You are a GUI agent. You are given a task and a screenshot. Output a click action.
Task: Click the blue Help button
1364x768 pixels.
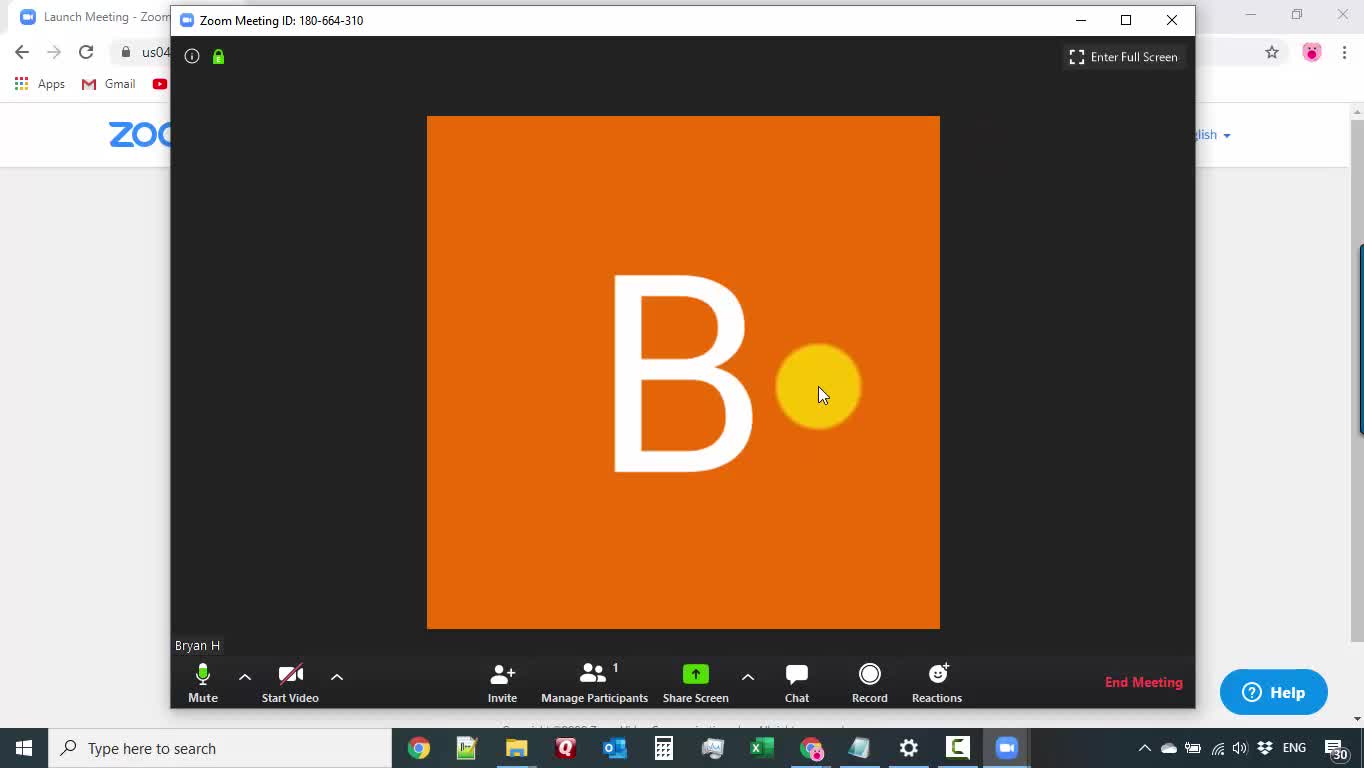tap(1273, 692)
